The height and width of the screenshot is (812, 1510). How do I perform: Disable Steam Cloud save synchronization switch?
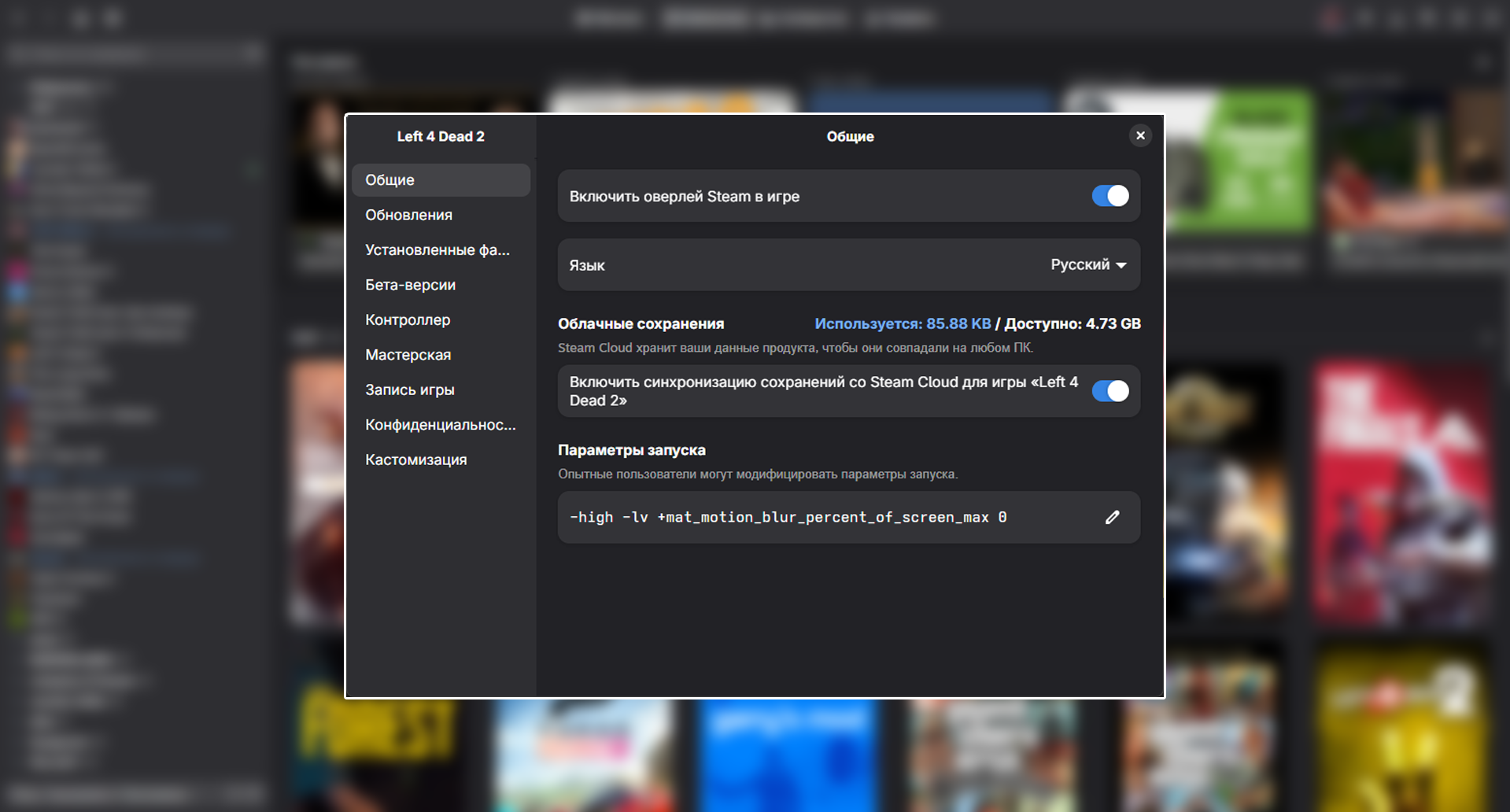pyautogui.click(x=1110, y=391)
